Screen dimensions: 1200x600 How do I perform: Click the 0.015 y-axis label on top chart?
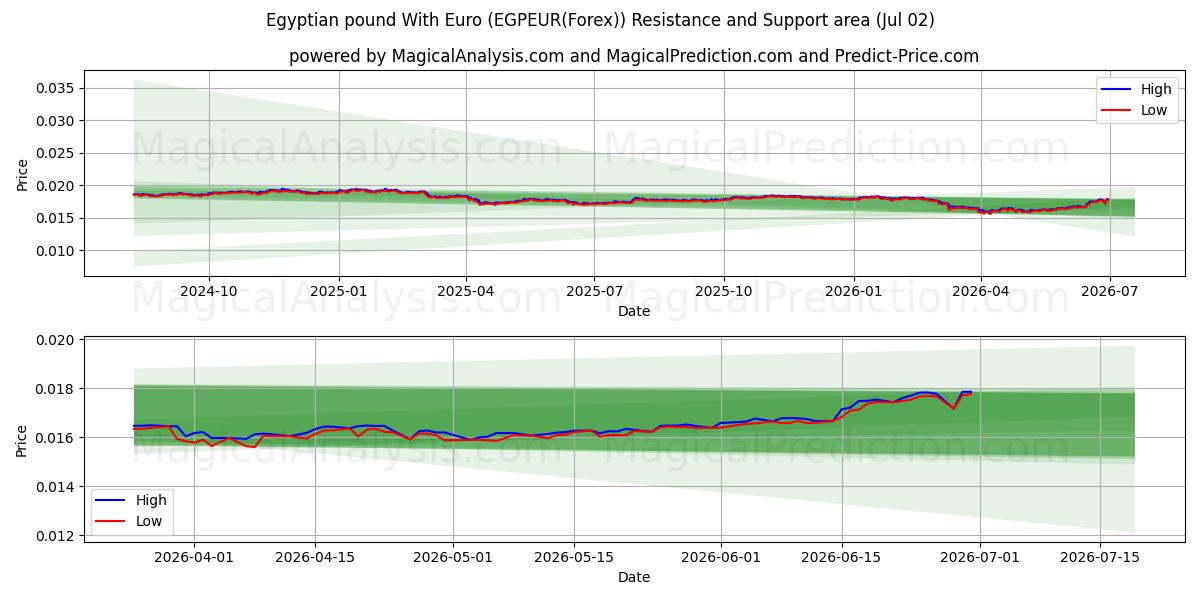click(x=55, y=218)
